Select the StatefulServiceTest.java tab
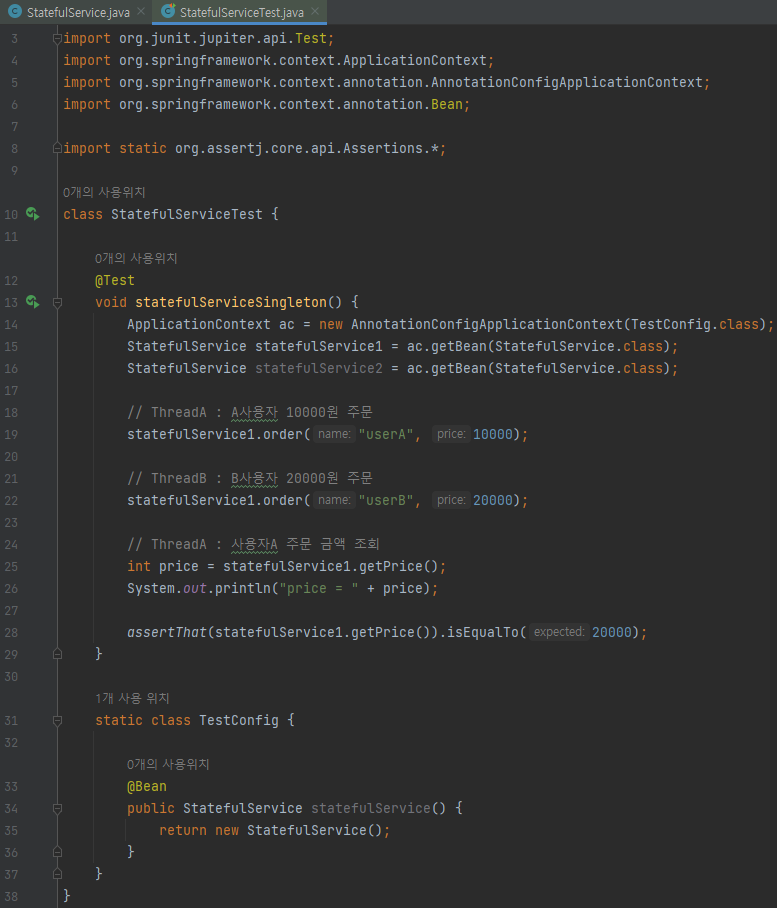The height and width of the screenshot is (908, 777). [241, 12]
